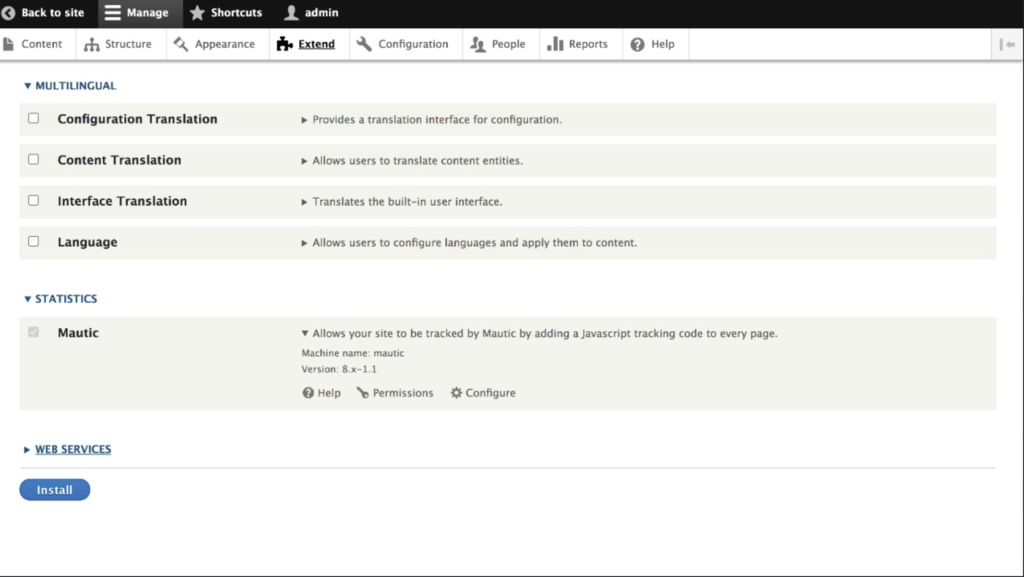Image resolution: width=1024 pixels, height=577 pixels.
Task: Toggle toolbar orientation icon at right edge
Action: (1007, 44)
